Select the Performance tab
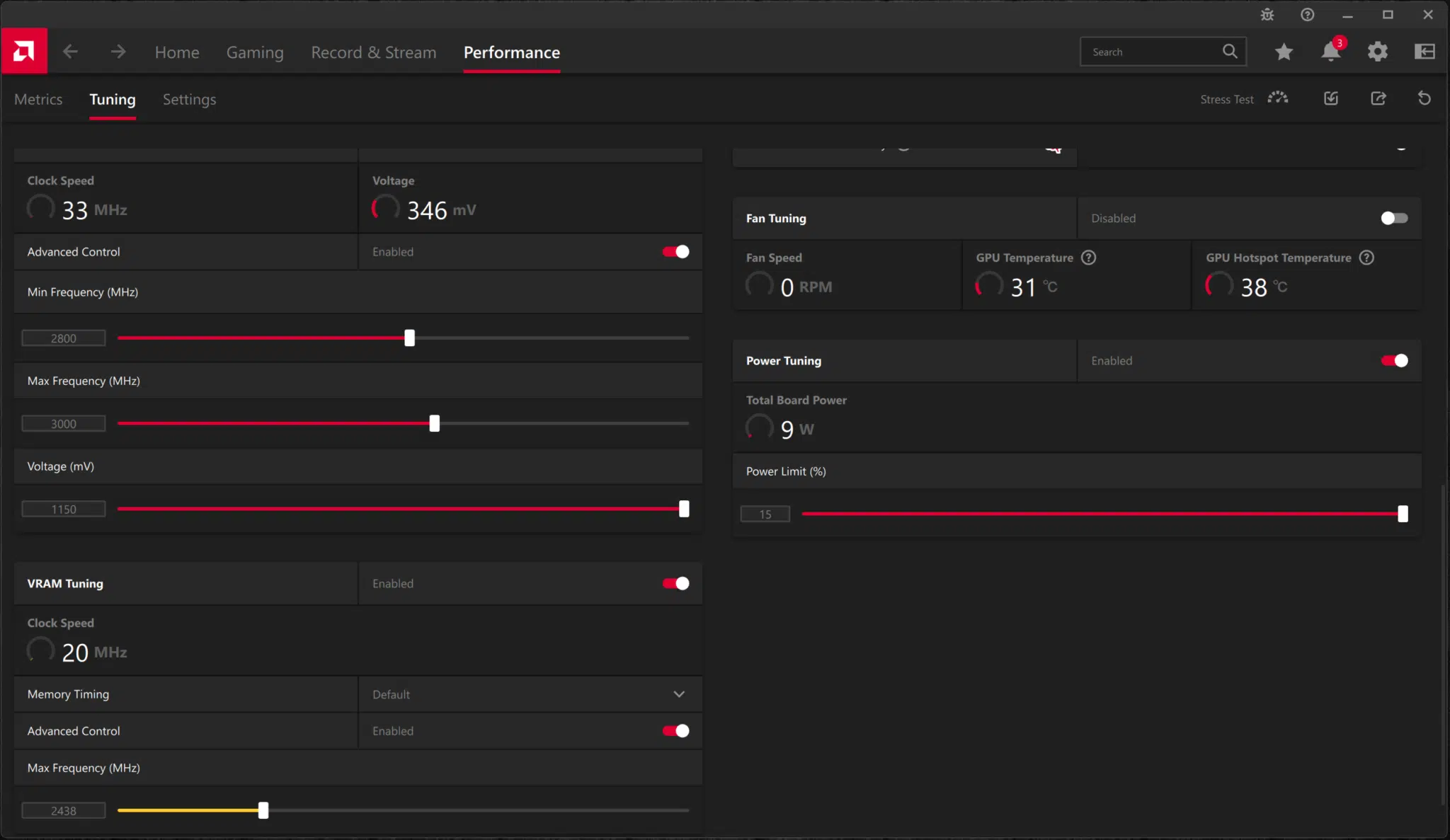This screenshot has width=1450, height=840. click(x=512, y=52)
